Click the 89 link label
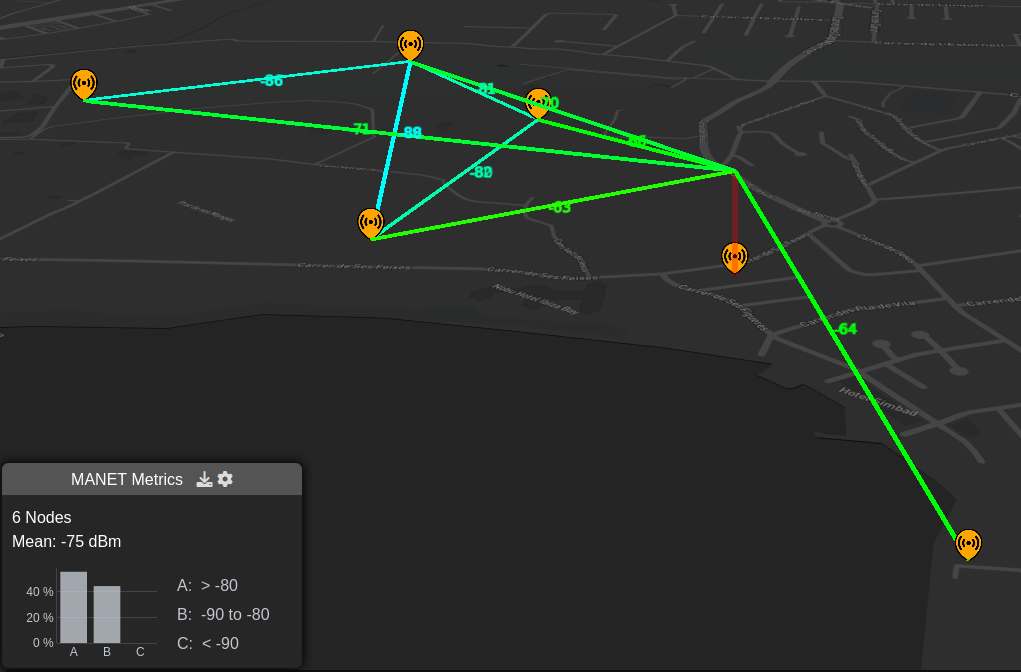 (x=411, y=131)
